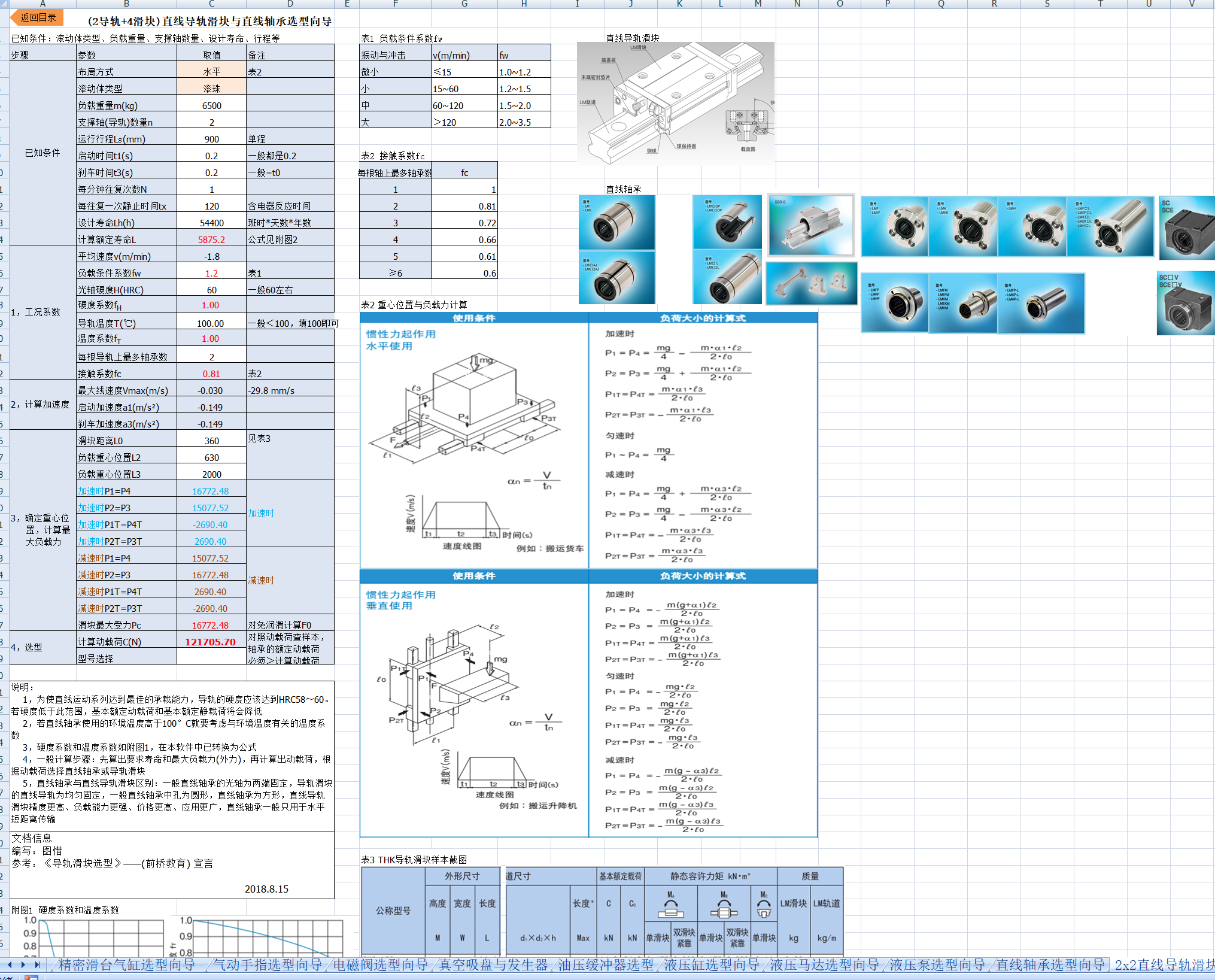The height and width of the screenshot is (980, 1215).
Task: Click the SC-V SCE-V housing block image
Action: 1186,303
